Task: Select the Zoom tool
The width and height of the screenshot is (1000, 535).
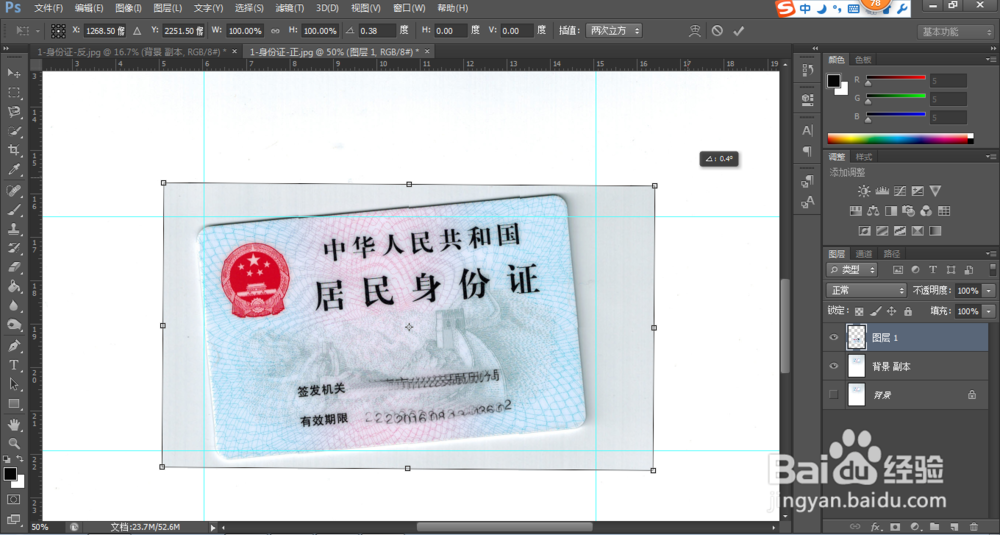Action: (14, 443)
